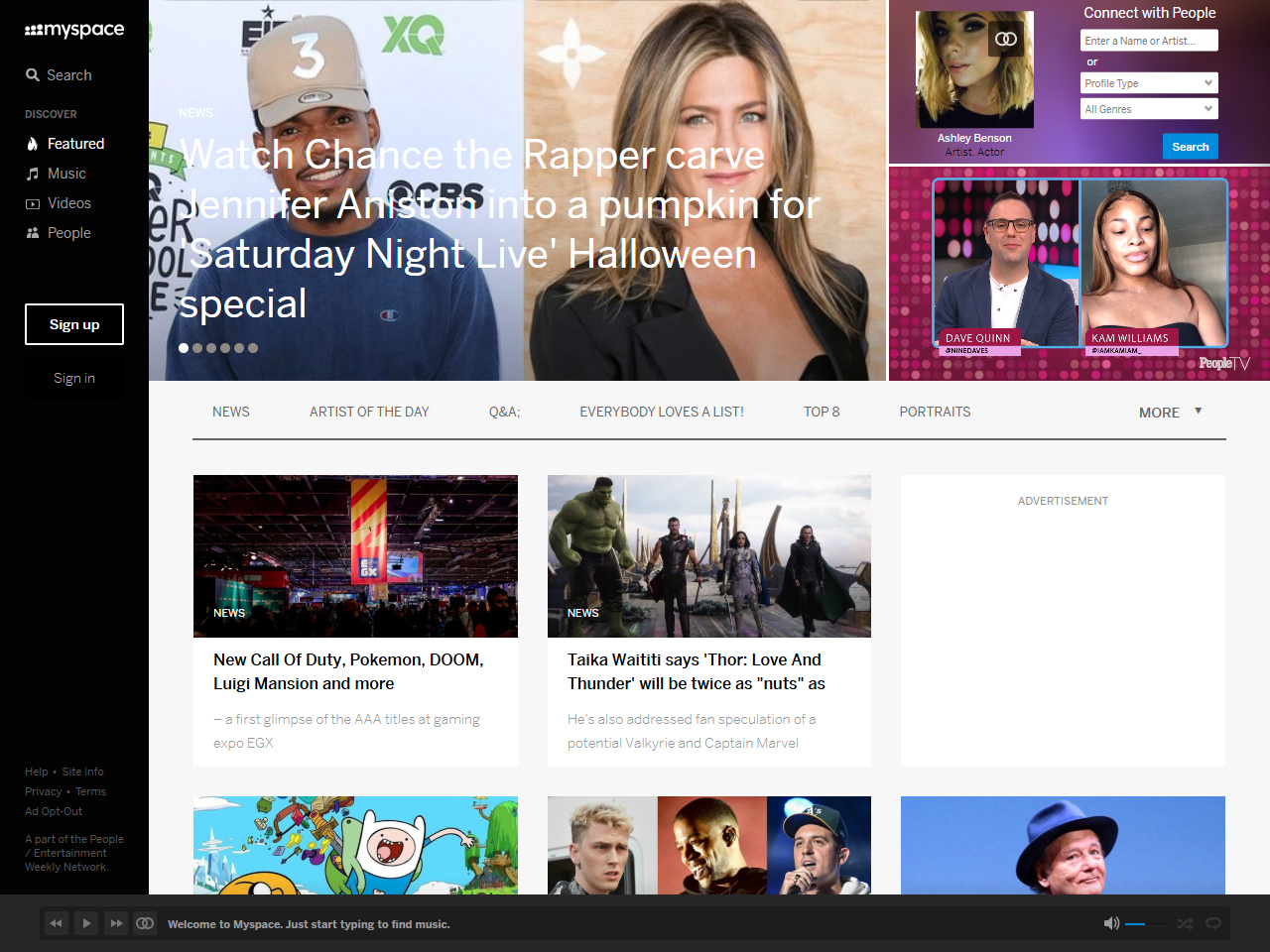Open the Thor Hulk article image

[709, 556]
